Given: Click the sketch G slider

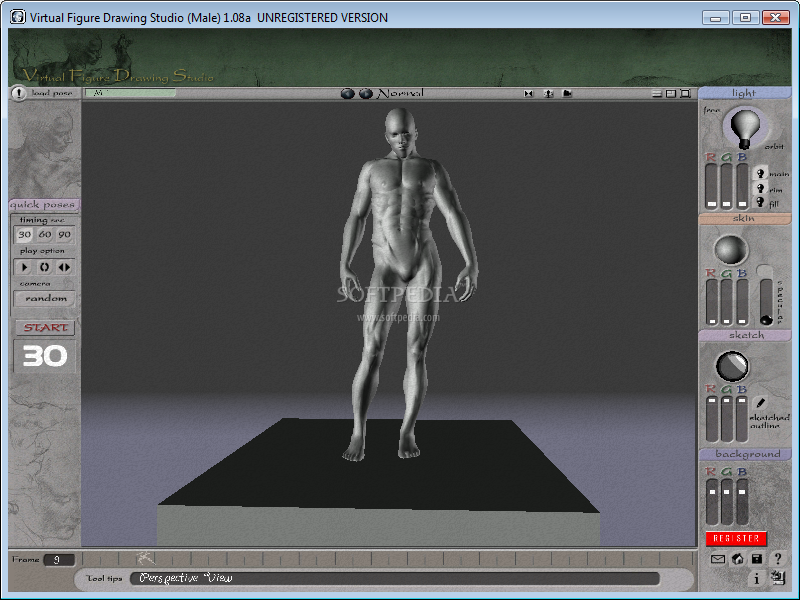Looking at the screenshot, I should (x=727, y=419).
